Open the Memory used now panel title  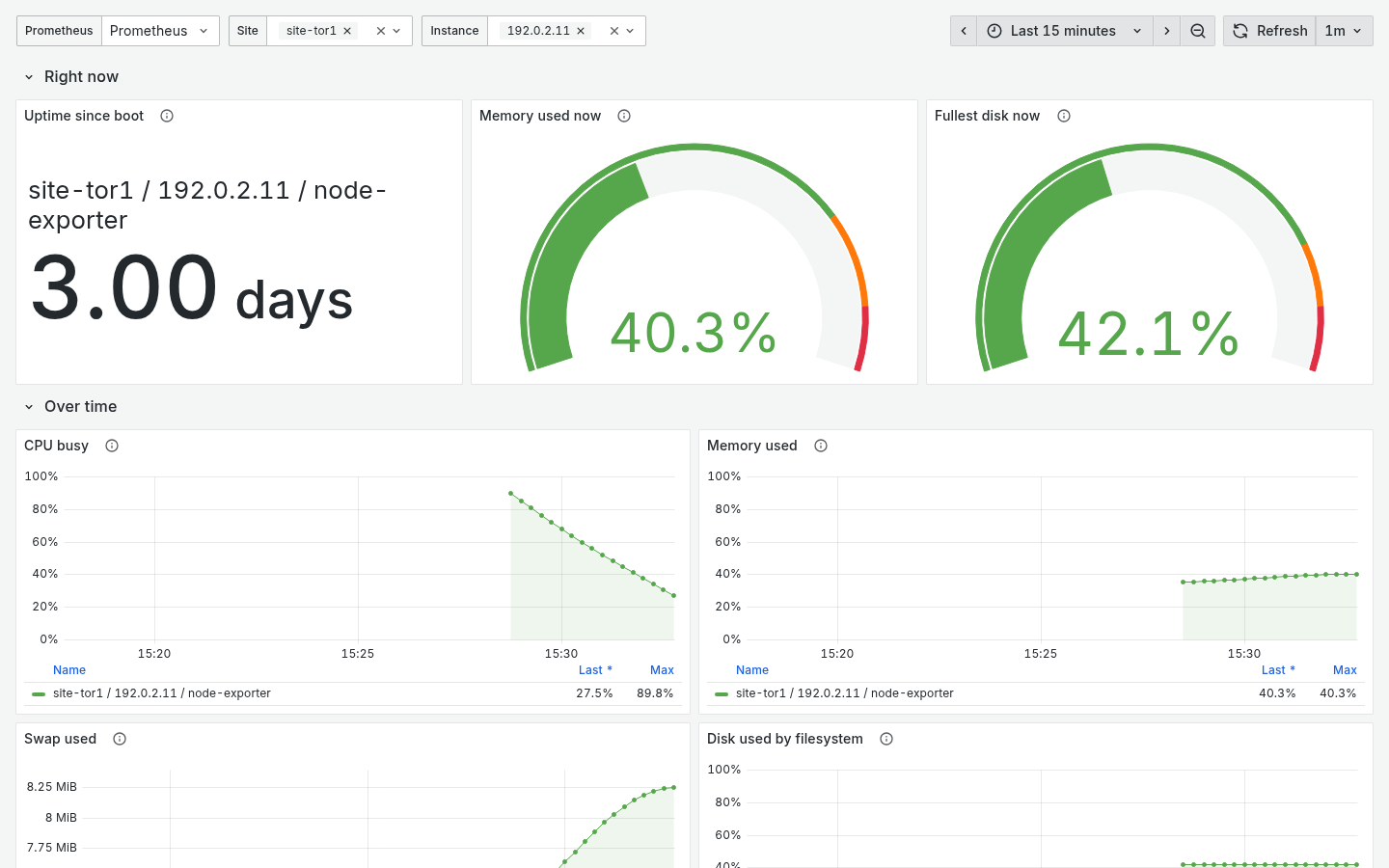[540, 116]
